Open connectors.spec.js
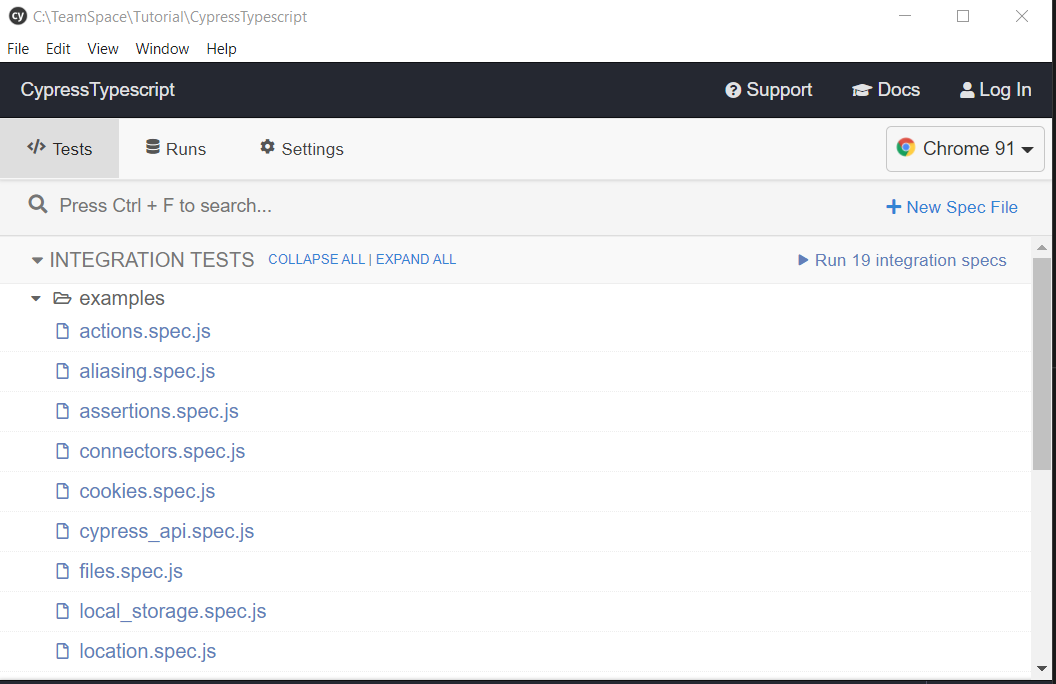Image resolution: width=1056 pixels, height=684 pixels. (x=162, y=451)
